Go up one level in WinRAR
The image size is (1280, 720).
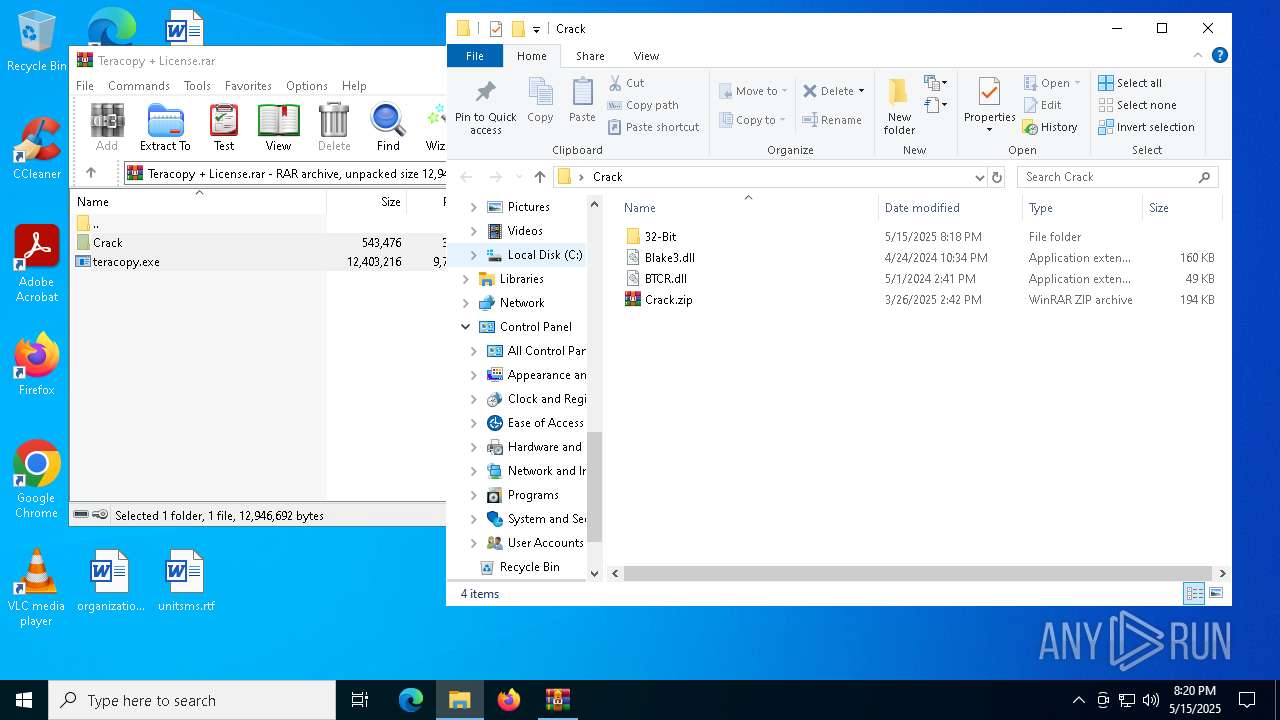click(x=91, y=173)
